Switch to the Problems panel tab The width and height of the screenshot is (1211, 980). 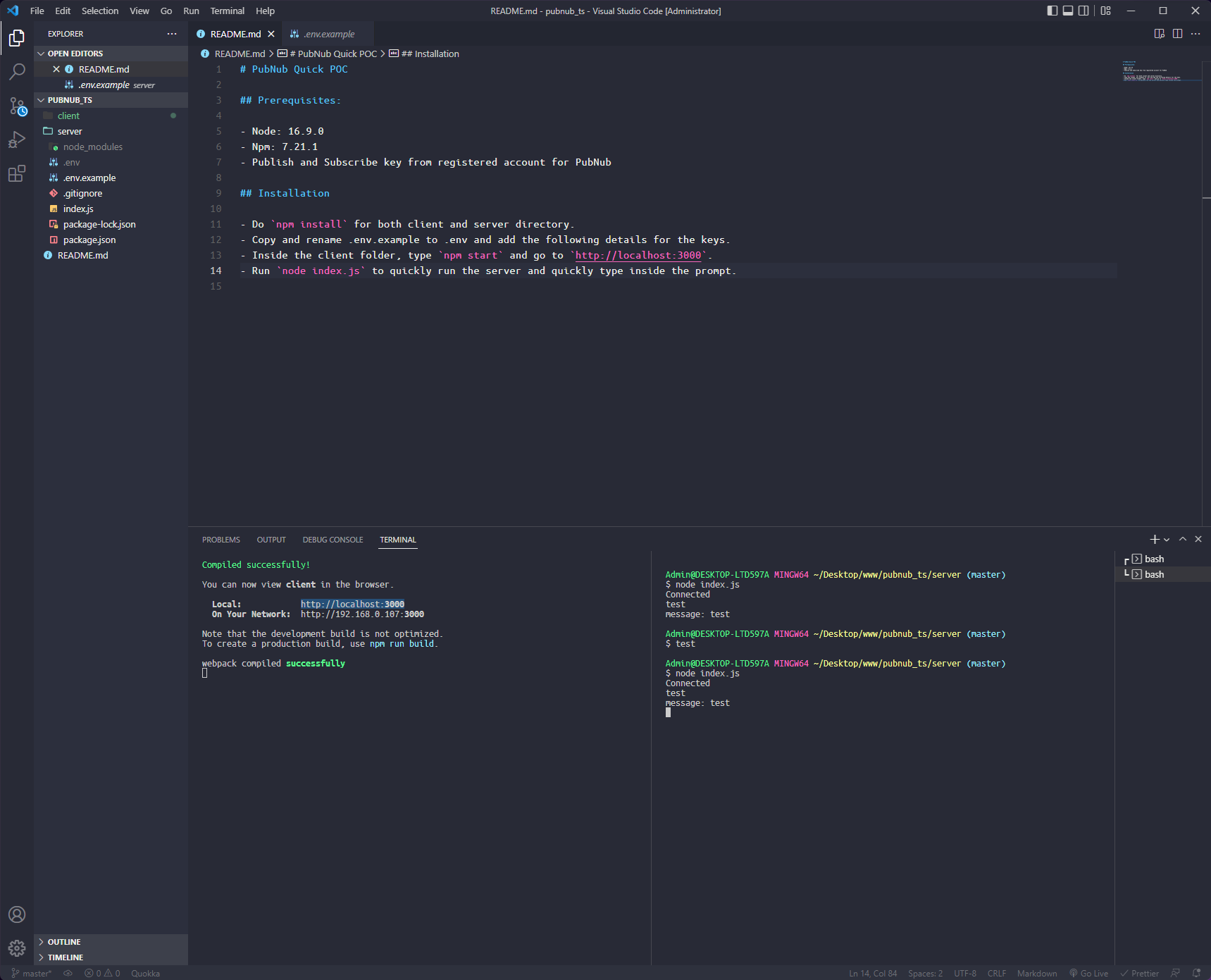pos(221,540)
